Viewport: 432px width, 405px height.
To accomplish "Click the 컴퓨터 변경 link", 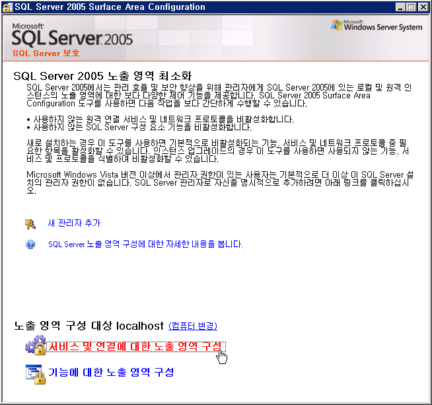I will pyautogui.click(x=193, y=326).
